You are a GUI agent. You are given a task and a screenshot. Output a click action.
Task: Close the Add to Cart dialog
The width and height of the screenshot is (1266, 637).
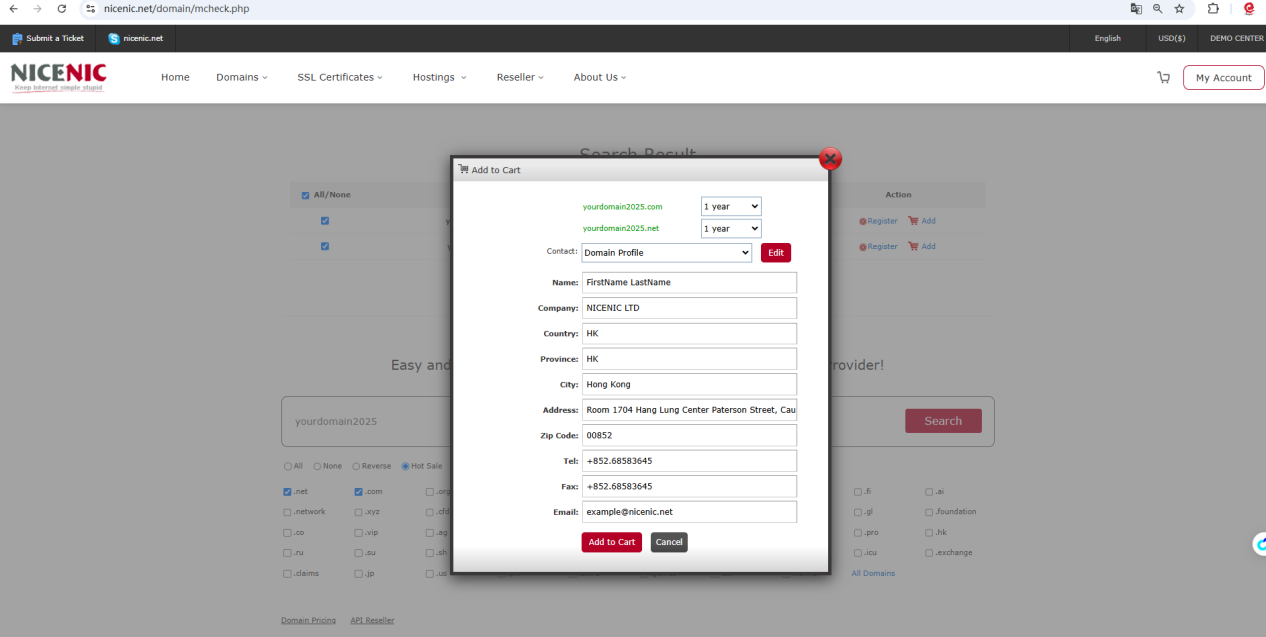[830, 159]
